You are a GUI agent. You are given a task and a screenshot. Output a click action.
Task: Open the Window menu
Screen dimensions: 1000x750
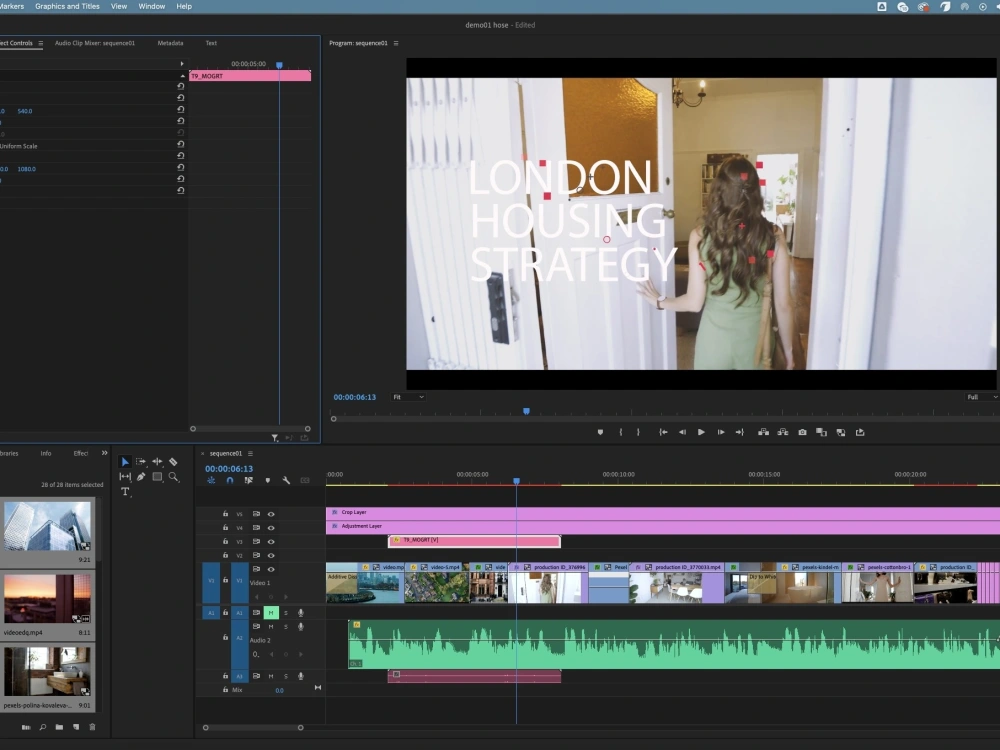[x=152, y=6]
